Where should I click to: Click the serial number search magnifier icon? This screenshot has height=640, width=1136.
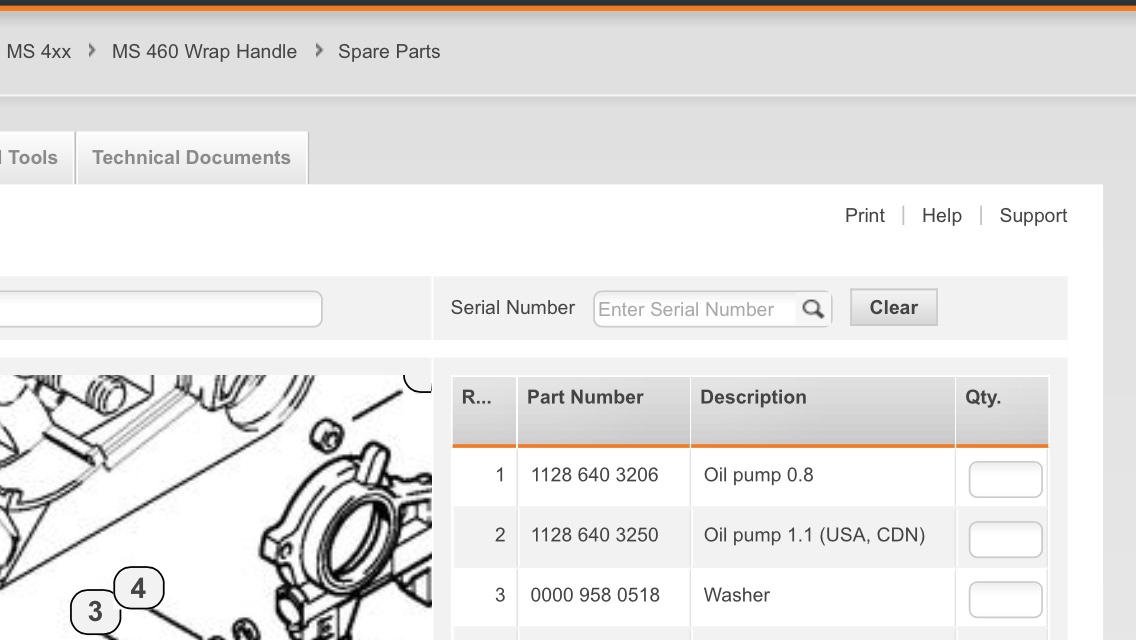click(x=813, y=309)
